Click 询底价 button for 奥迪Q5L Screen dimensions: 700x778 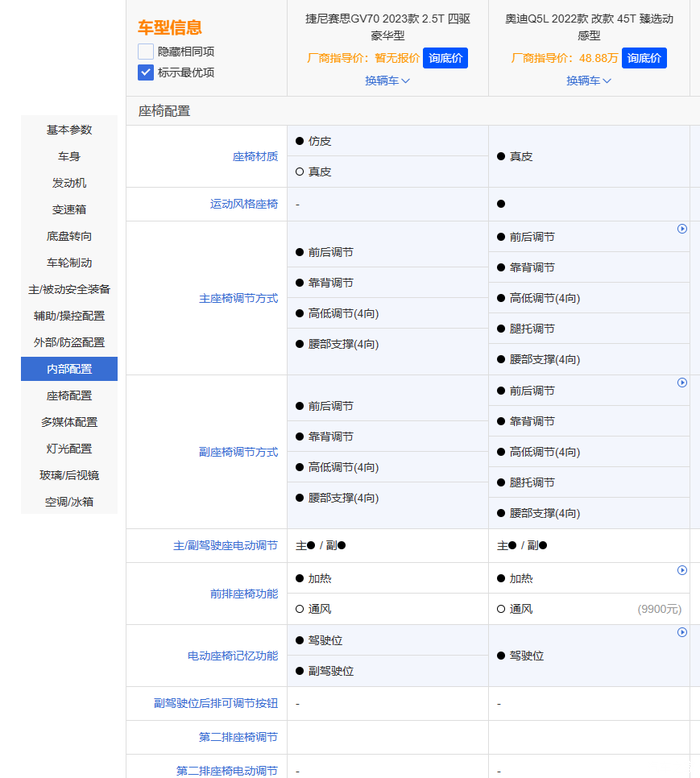644,58
